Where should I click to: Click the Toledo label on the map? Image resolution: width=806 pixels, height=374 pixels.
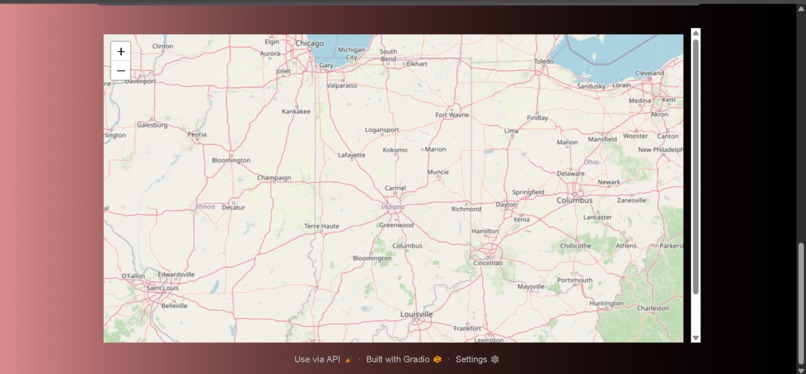tap(544, 61)
